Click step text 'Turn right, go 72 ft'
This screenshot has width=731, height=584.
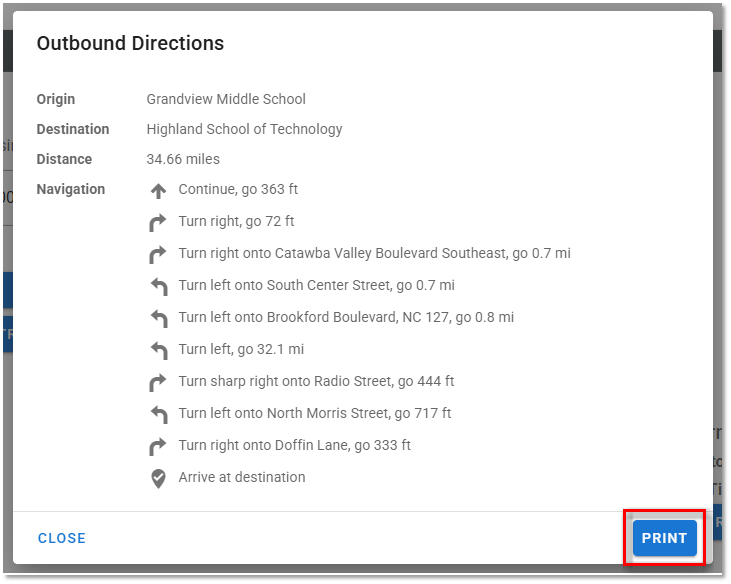tap(236, 221)
